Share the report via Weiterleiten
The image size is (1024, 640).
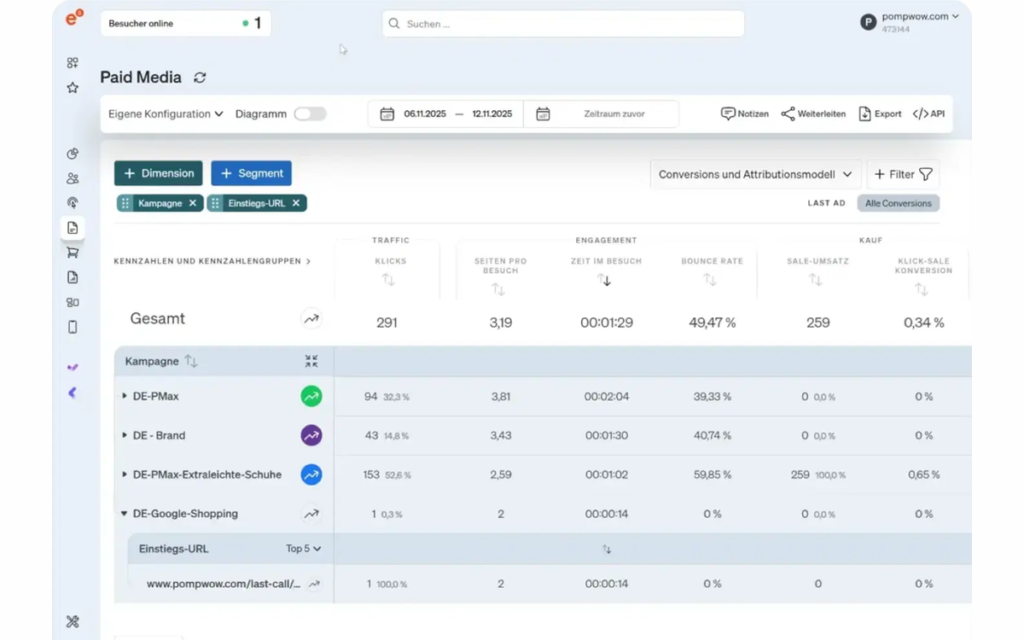click(813, 114)
